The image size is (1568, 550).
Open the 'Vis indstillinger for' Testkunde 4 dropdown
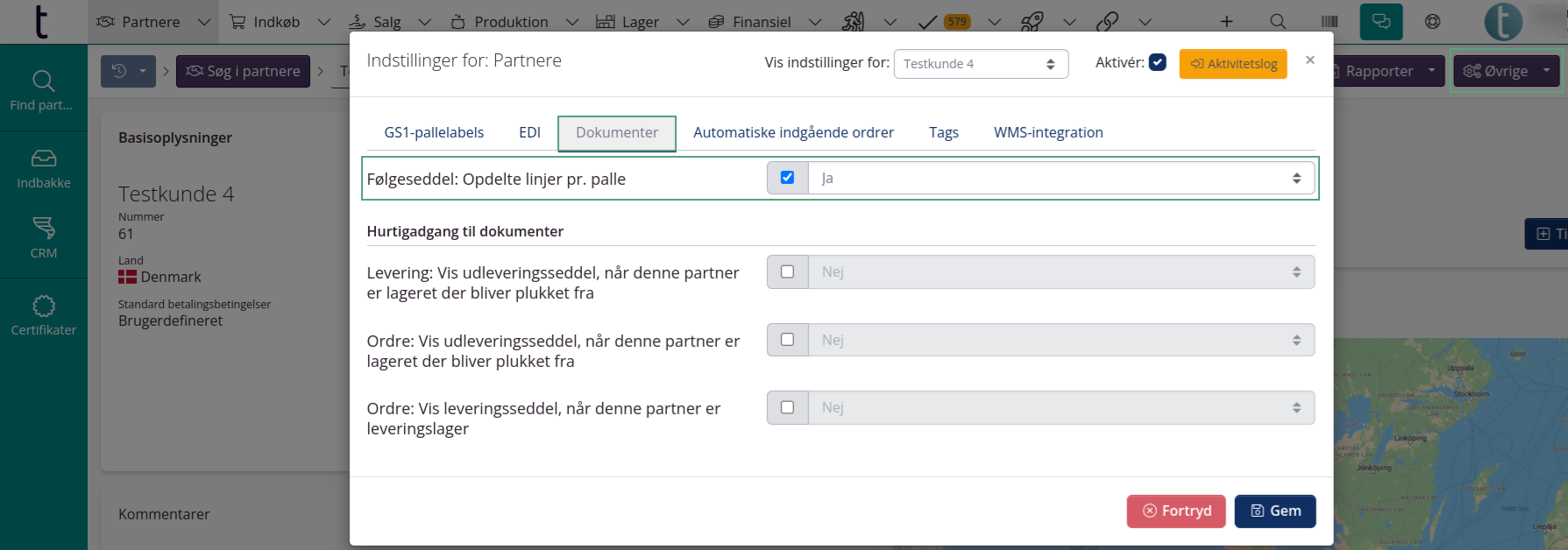pos(980,64)
